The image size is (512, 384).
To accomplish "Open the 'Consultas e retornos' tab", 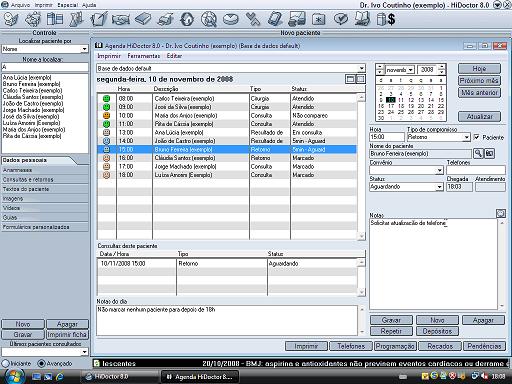I will pos(45,179).
